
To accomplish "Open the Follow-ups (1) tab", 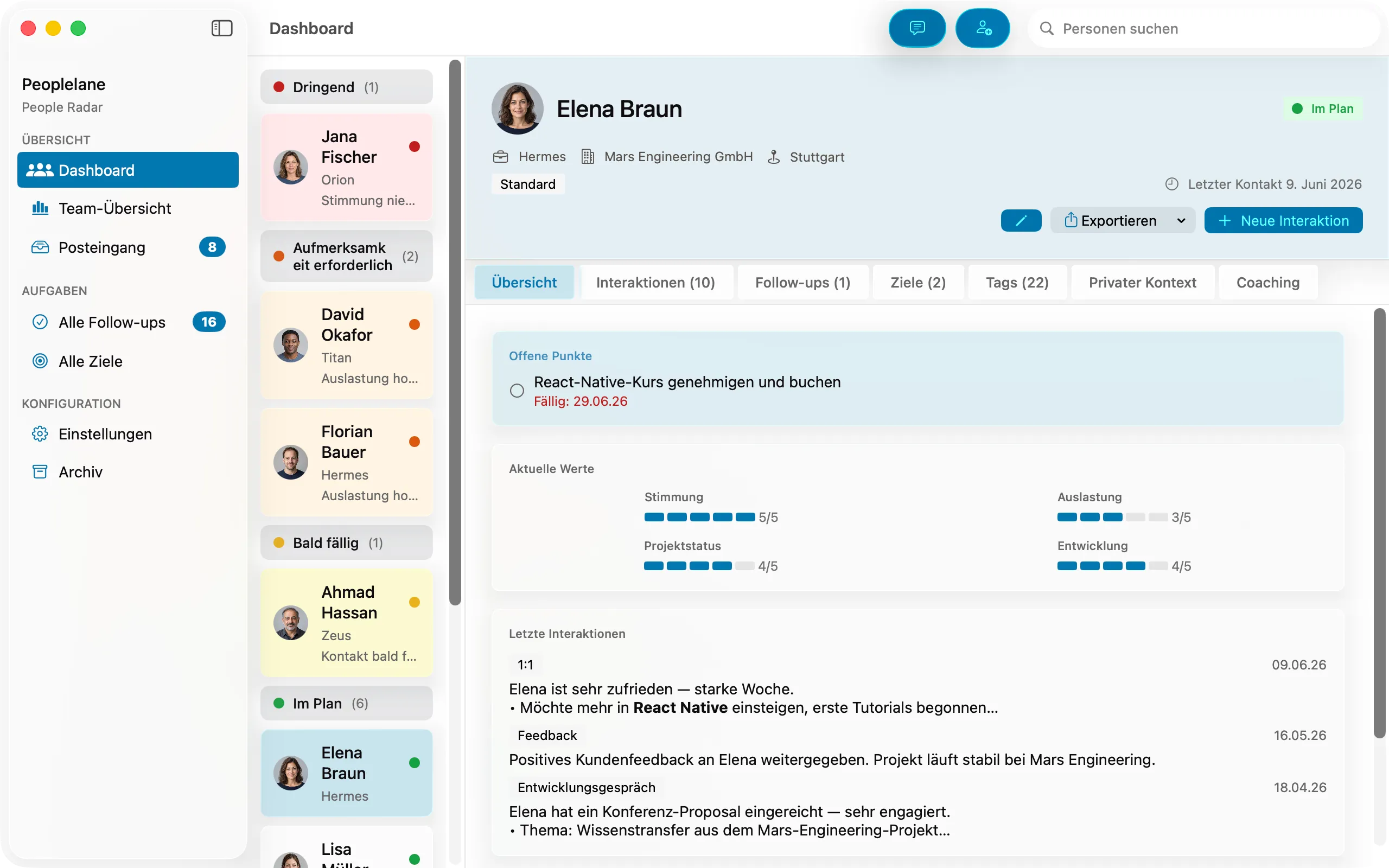I will coord(802,283).
